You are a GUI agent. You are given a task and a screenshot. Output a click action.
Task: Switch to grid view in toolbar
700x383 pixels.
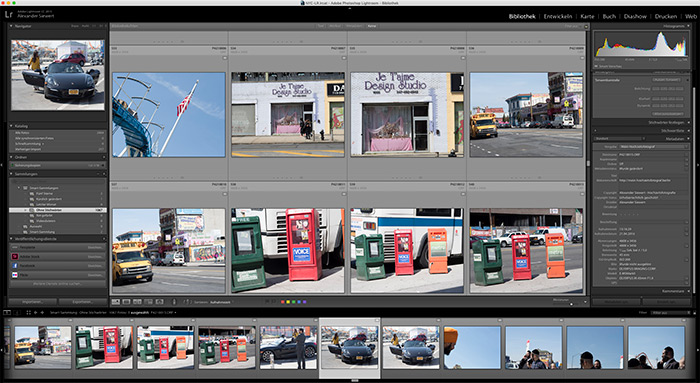(116, 302)
